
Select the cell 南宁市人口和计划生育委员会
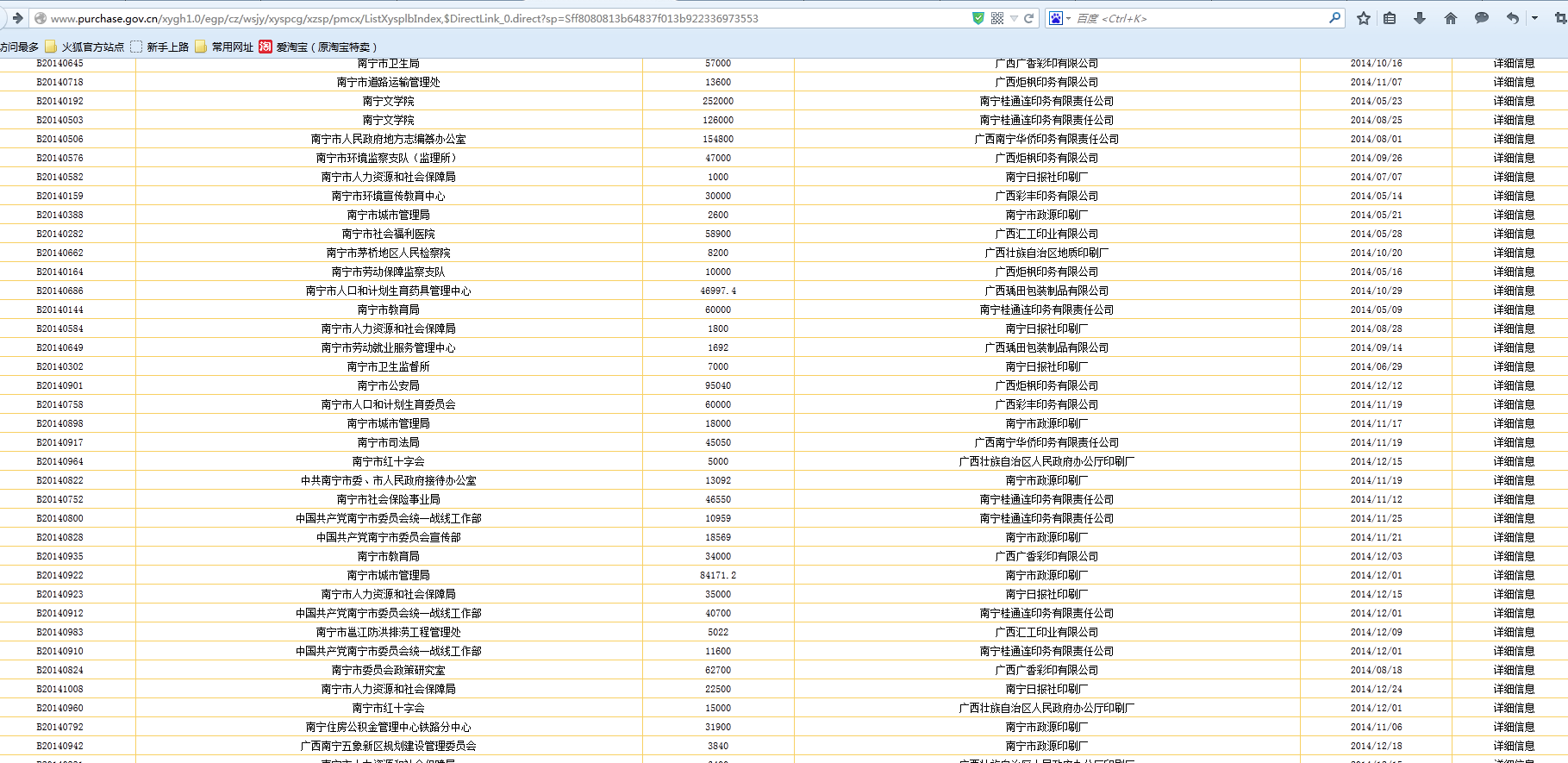389,404
